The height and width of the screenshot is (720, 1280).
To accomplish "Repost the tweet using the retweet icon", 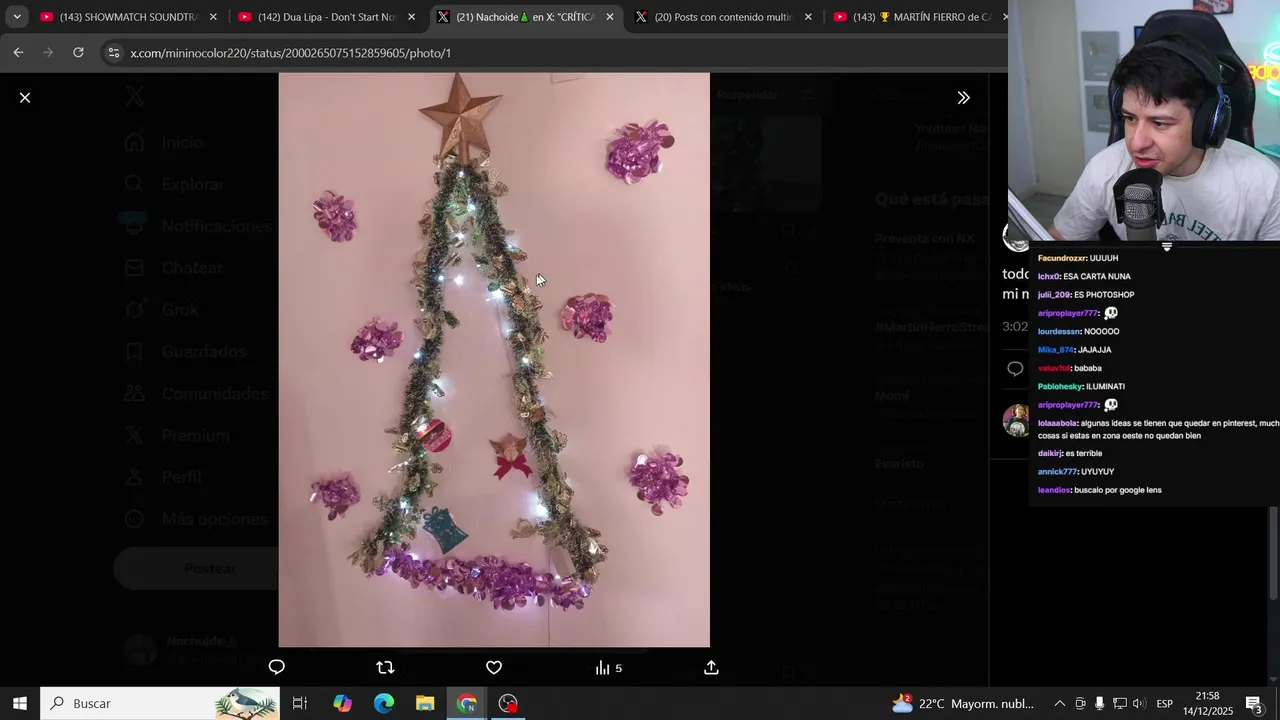I will (385, 667).
